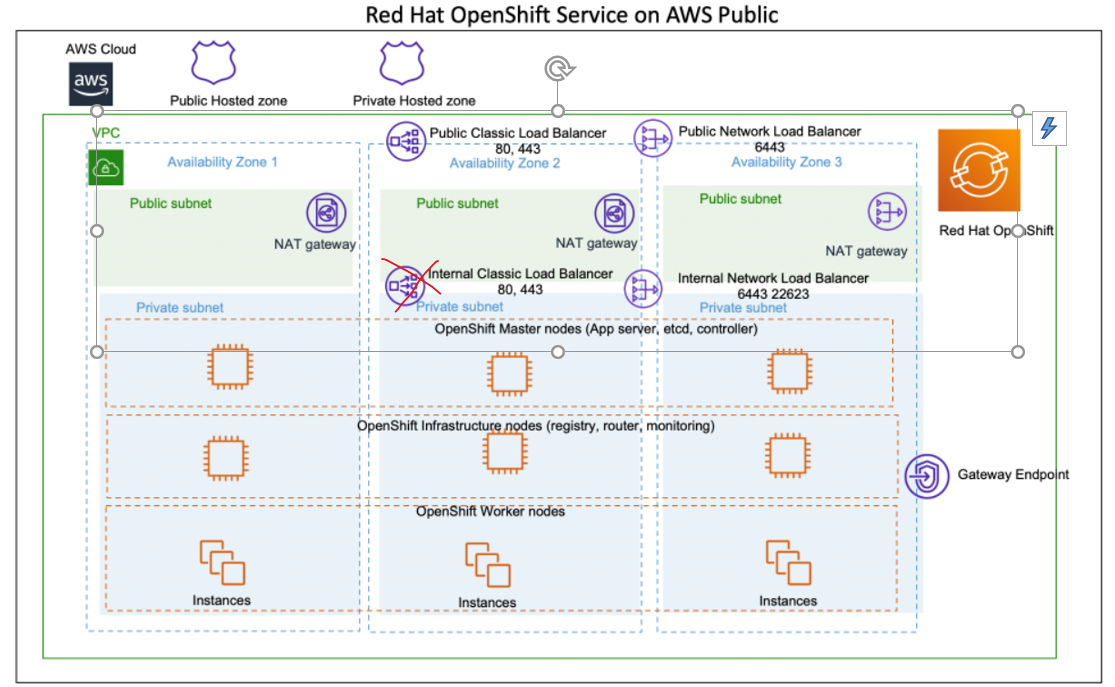The height and width of the screenshot is (687, 1115).
Task: Click the green VPC lock icon
Action: pyautogui.click(x=105, y=166)
